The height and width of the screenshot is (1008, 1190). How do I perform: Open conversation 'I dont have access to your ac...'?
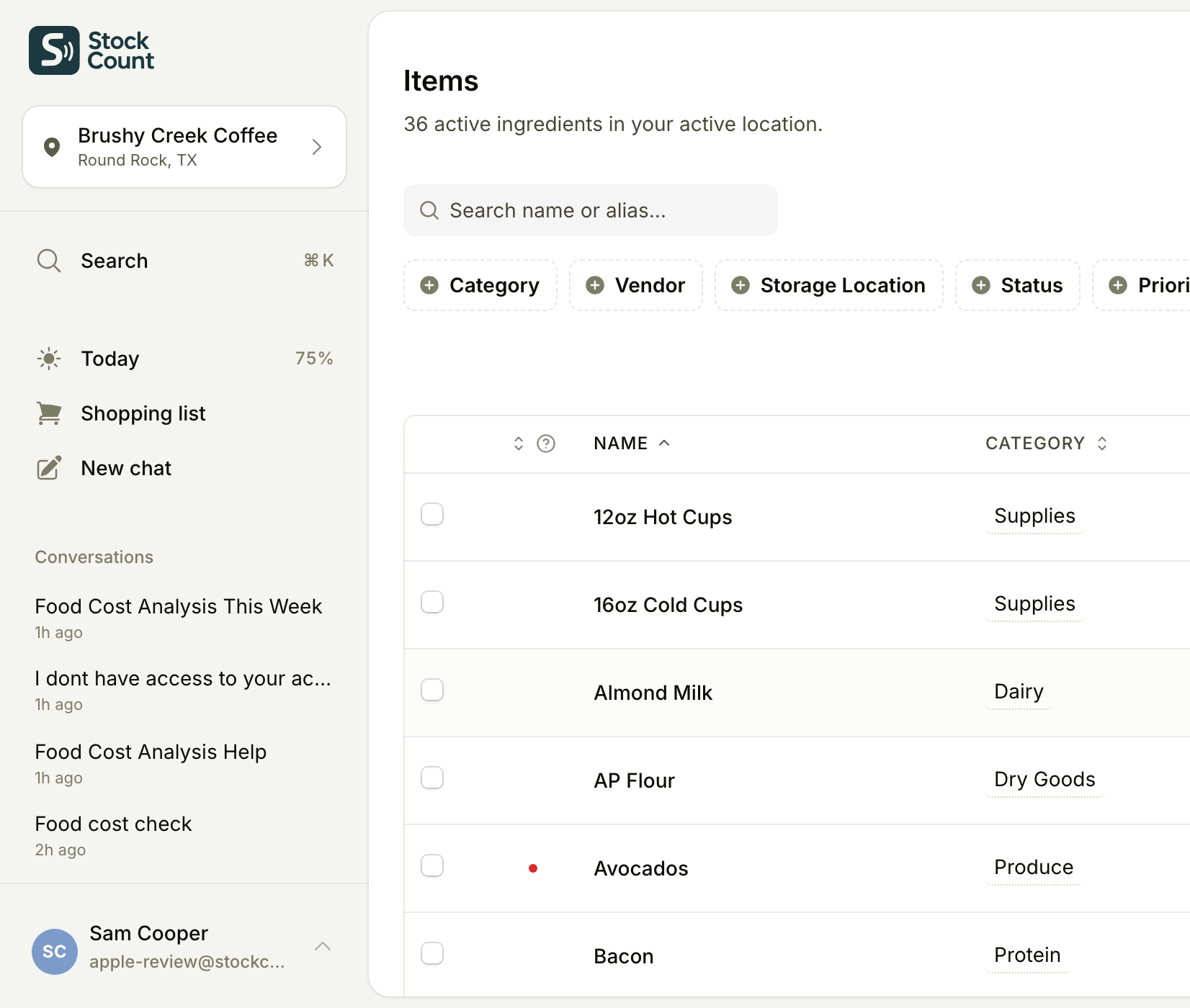pyautogui.click(x=184, y=690)
